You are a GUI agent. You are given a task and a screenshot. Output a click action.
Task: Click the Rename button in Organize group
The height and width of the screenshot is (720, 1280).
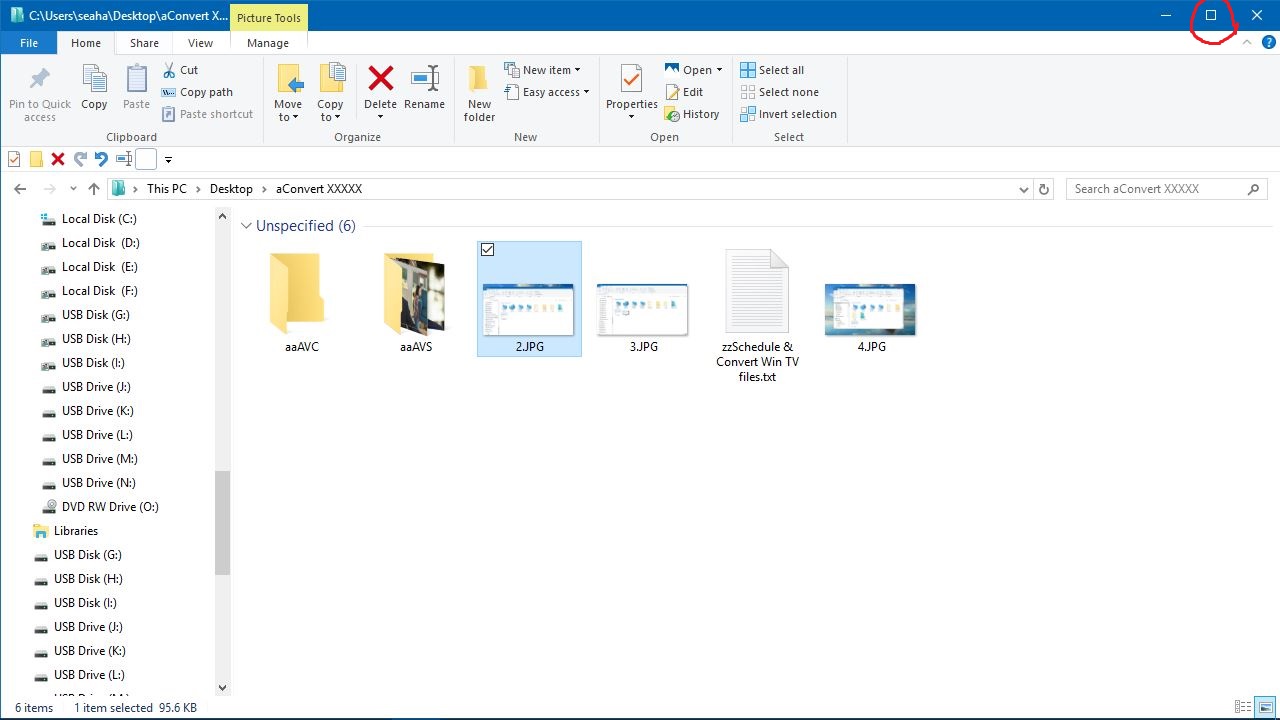[424, 87]
